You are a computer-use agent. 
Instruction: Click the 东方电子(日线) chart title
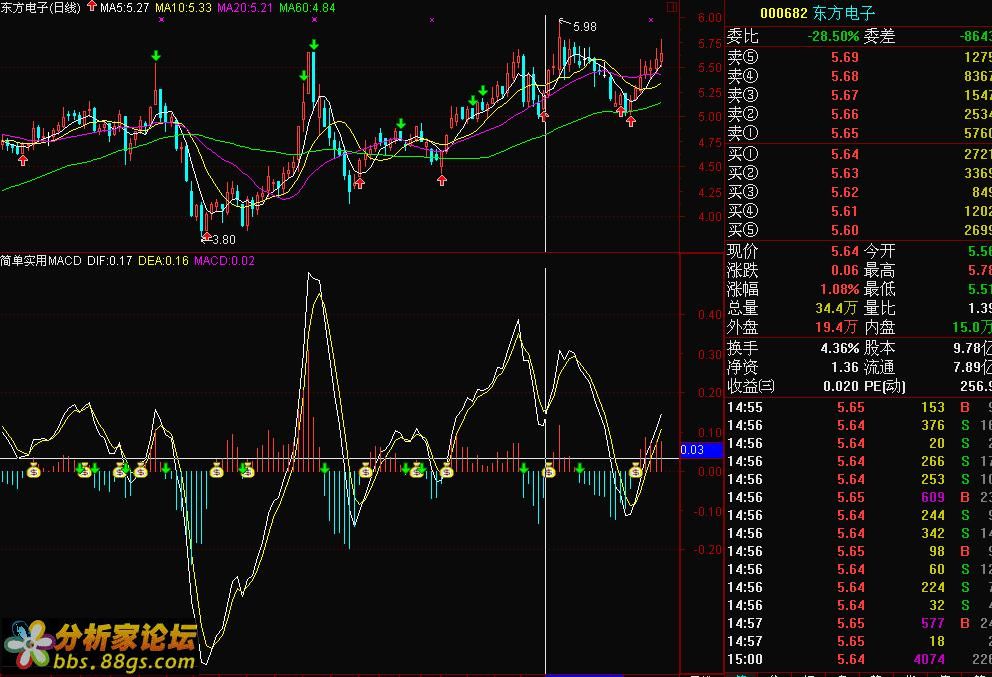click(x=41, y=8)
